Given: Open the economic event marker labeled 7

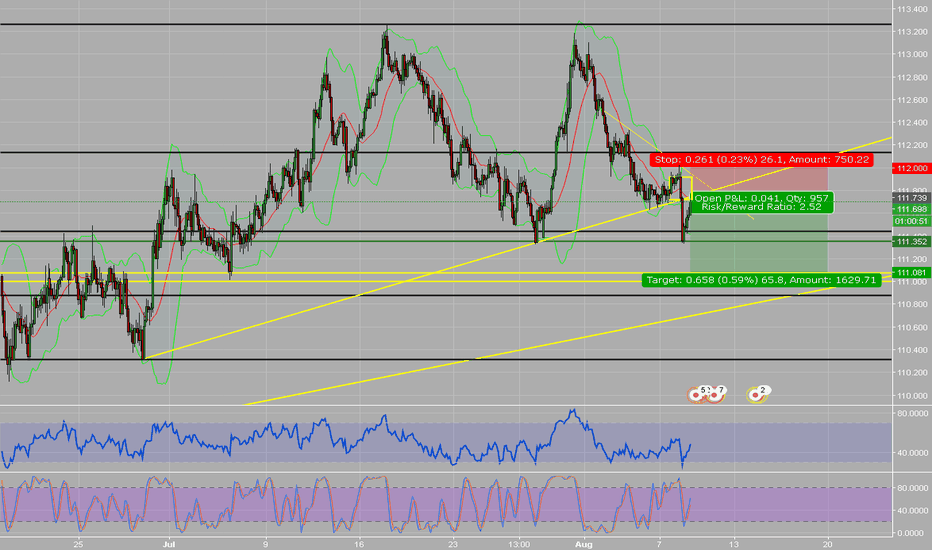Looking at the screenshot, I should 716,394.
